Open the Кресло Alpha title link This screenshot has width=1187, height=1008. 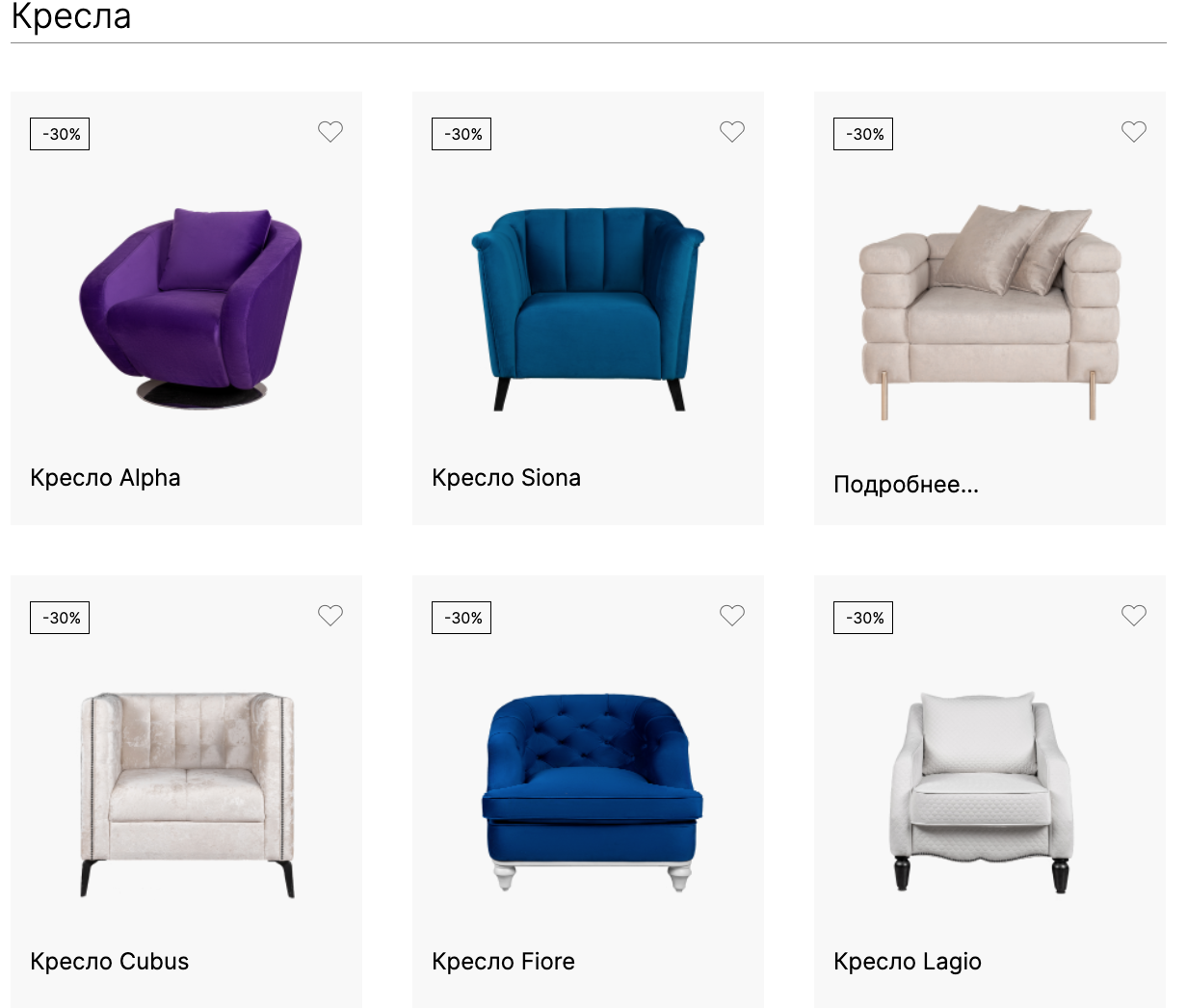pos(105,478)
